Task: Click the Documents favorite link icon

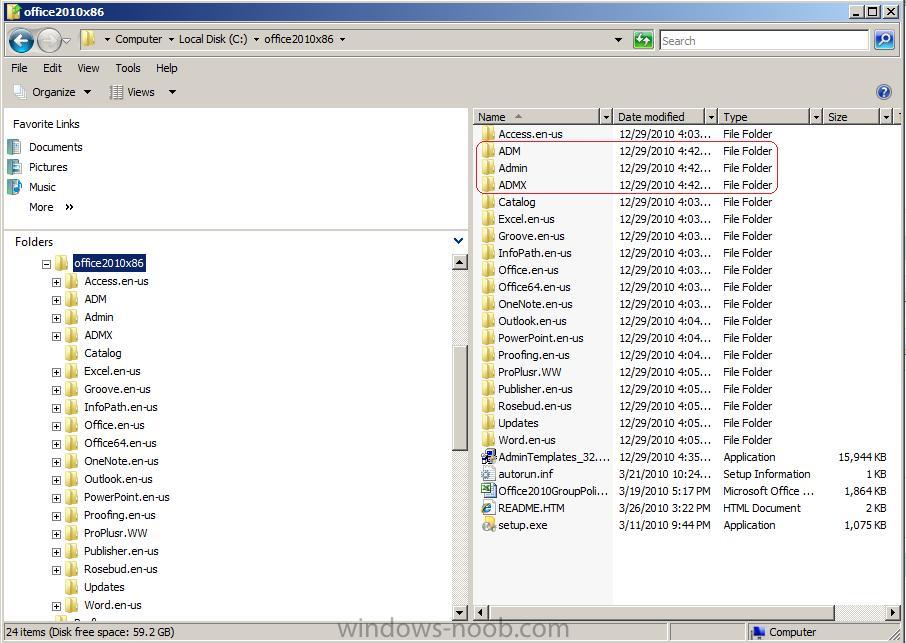Action: coord(14,147)
